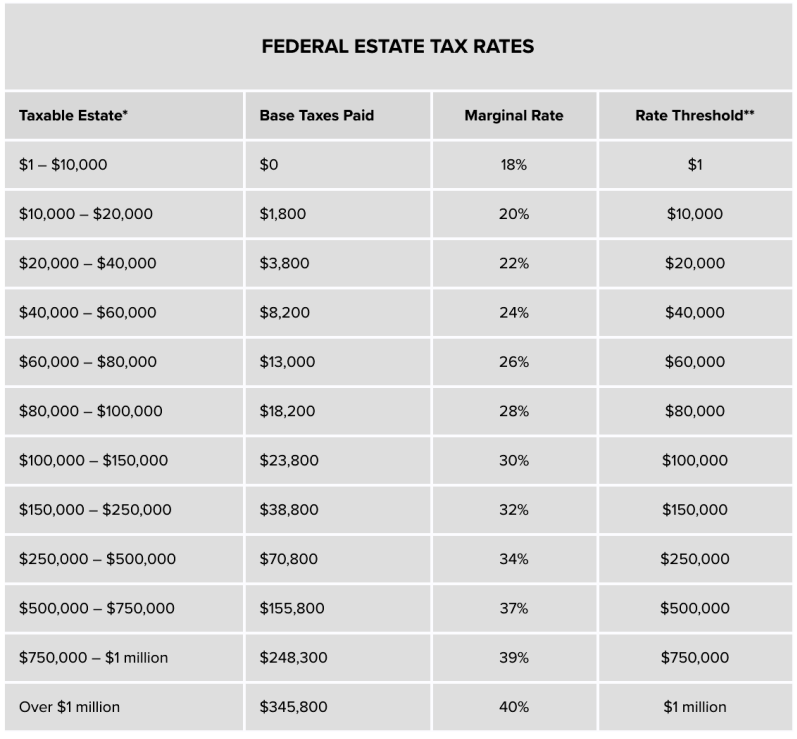The width and height of the screenshot is (797, 739).
Task: Click the 40% marginal rate cell
Action: coord(514,707)
